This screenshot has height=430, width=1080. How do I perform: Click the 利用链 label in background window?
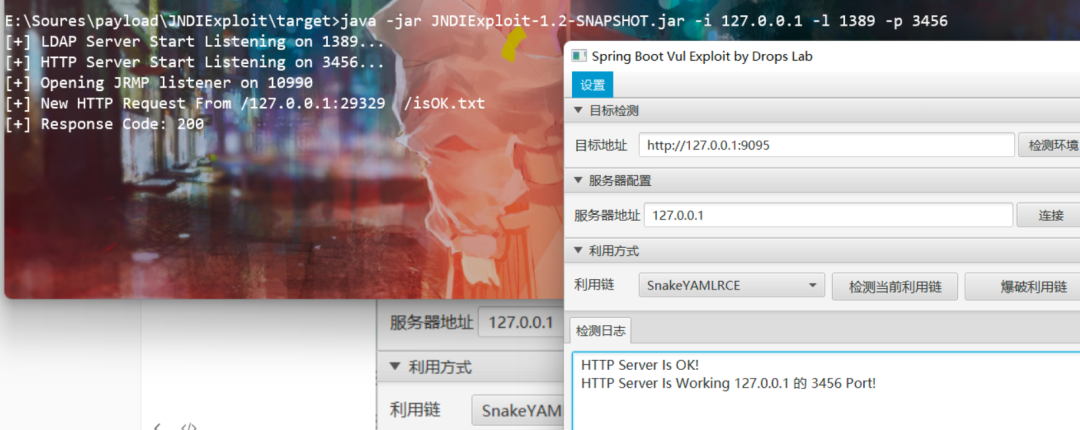tap(415, 411)
